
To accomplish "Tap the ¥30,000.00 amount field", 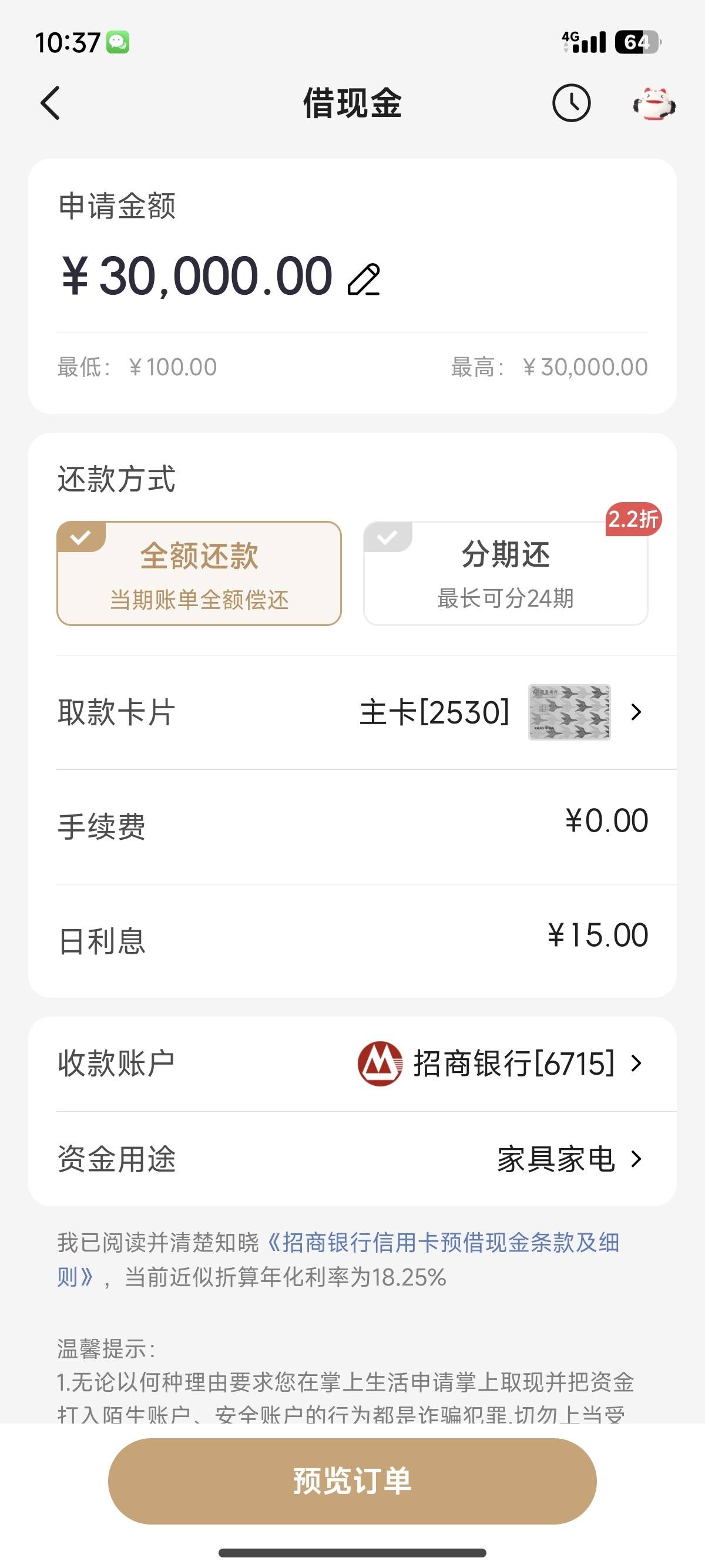I will coord(197,277).
